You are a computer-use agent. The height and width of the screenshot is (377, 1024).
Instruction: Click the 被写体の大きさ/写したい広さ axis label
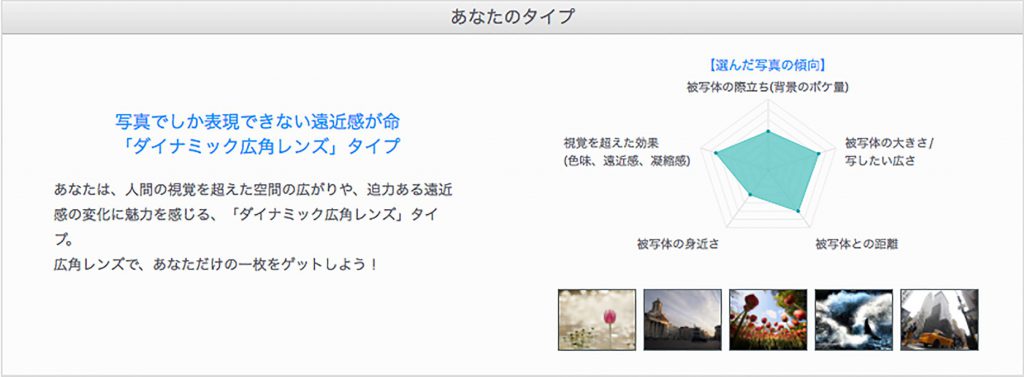point(889,152)
